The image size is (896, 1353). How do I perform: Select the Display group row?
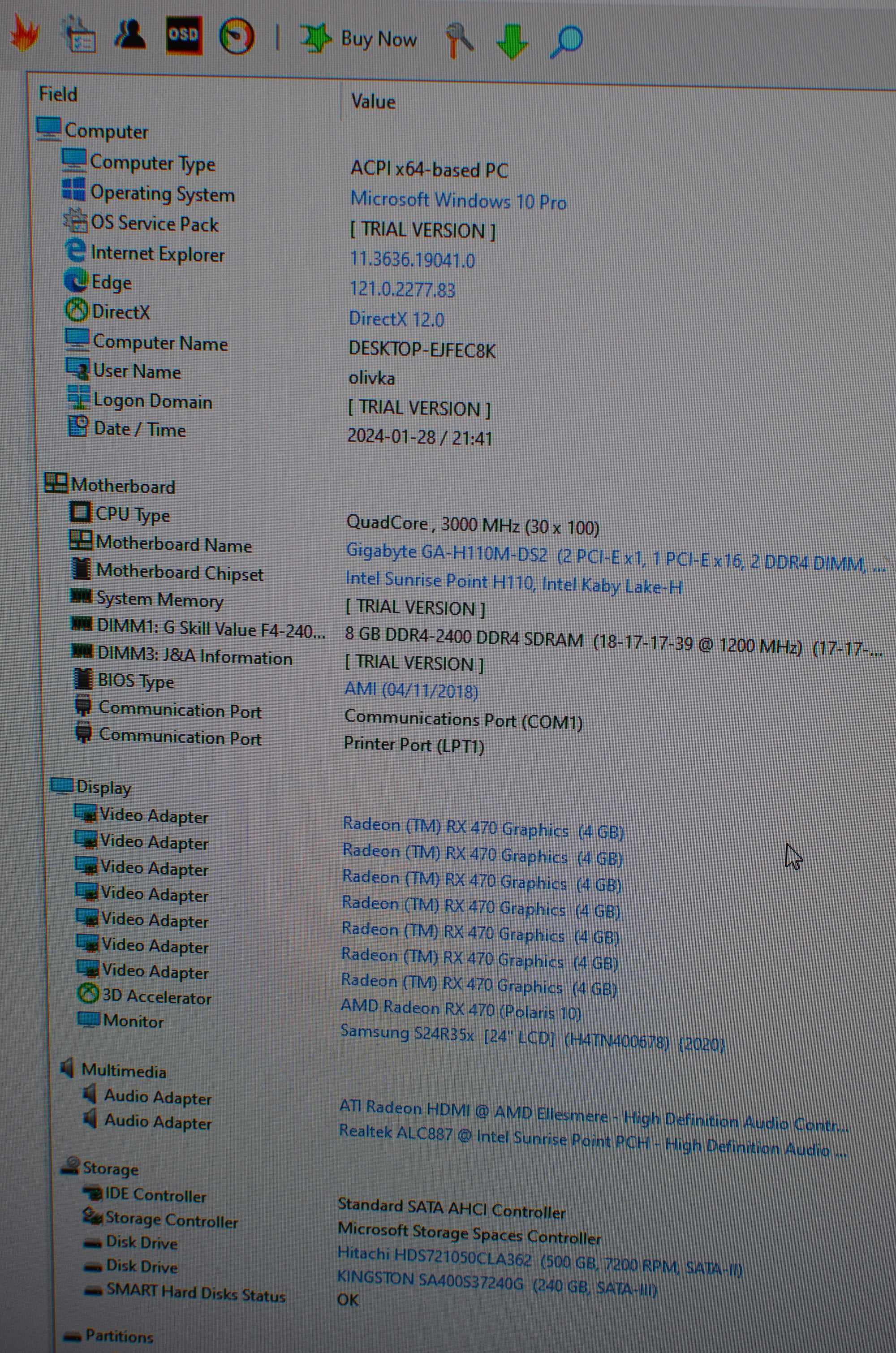91,787
